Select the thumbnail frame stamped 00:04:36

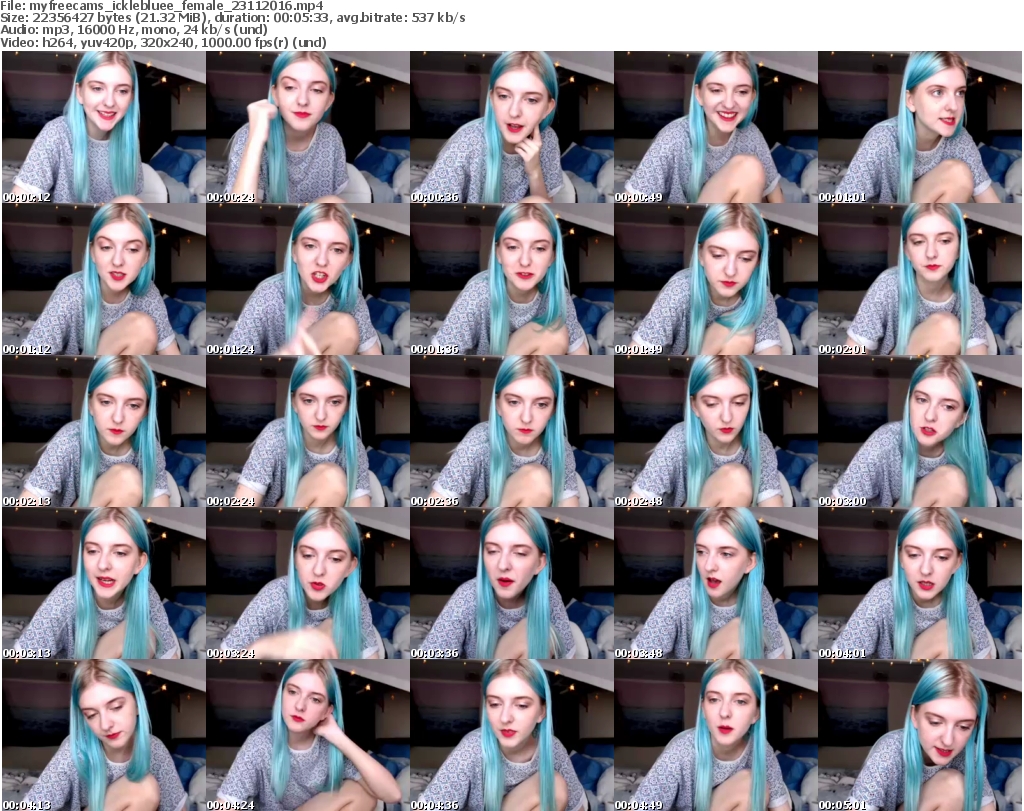coord(512,735)
